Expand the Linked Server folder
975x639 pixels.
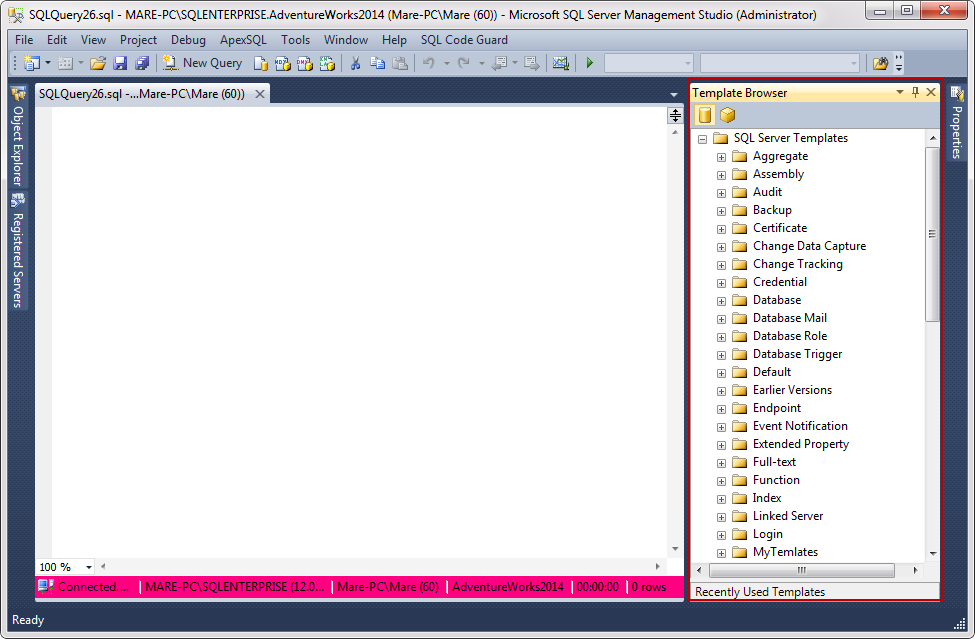click(721, 517)
